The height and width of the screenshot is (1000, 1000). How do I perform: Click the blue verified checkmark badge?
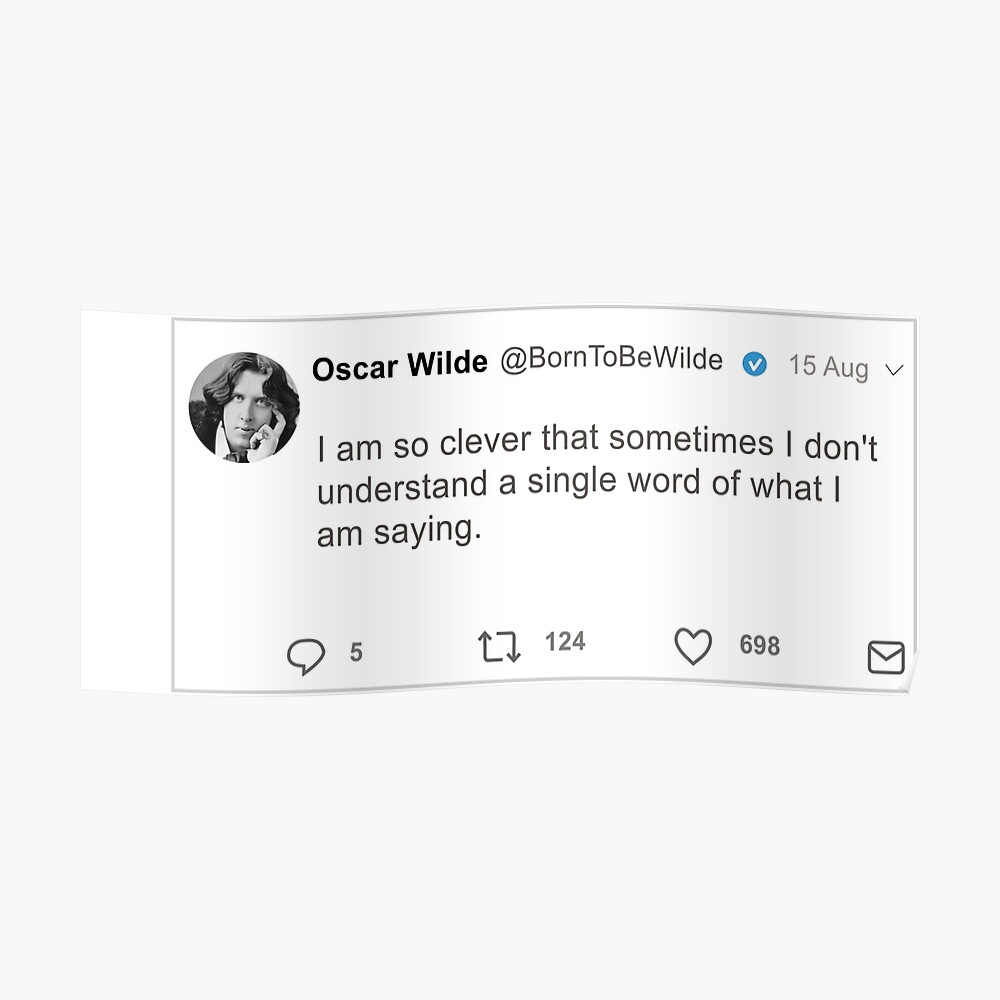point(754,365)
